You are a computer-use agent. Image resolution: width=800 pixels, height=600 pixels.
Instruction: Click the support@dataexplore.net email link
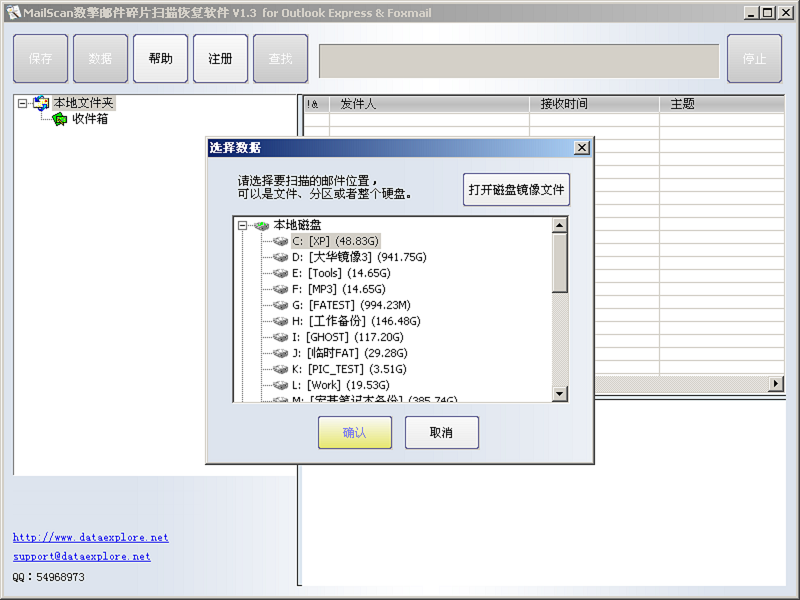click(x=82, y=557)
